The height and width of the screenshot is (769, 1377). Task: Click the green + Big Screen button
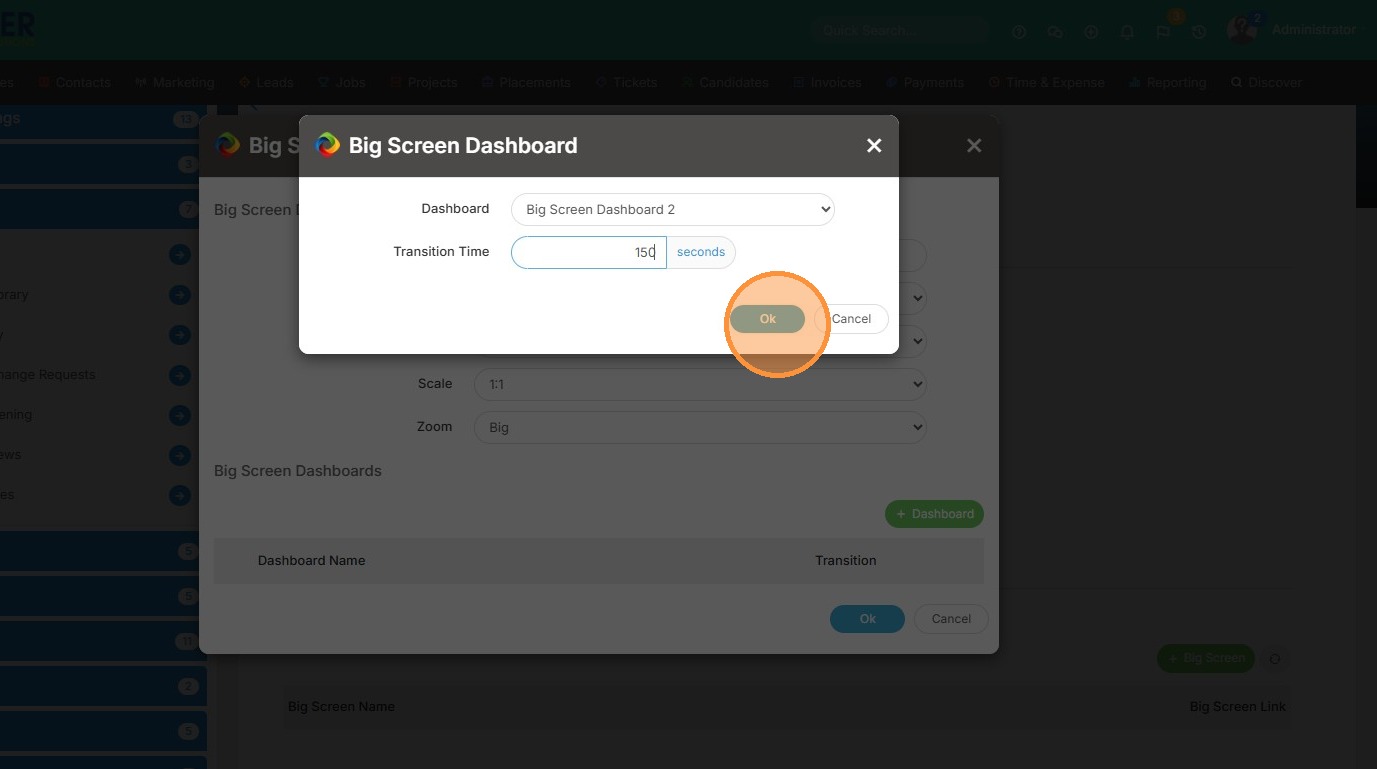point(1206,658)
